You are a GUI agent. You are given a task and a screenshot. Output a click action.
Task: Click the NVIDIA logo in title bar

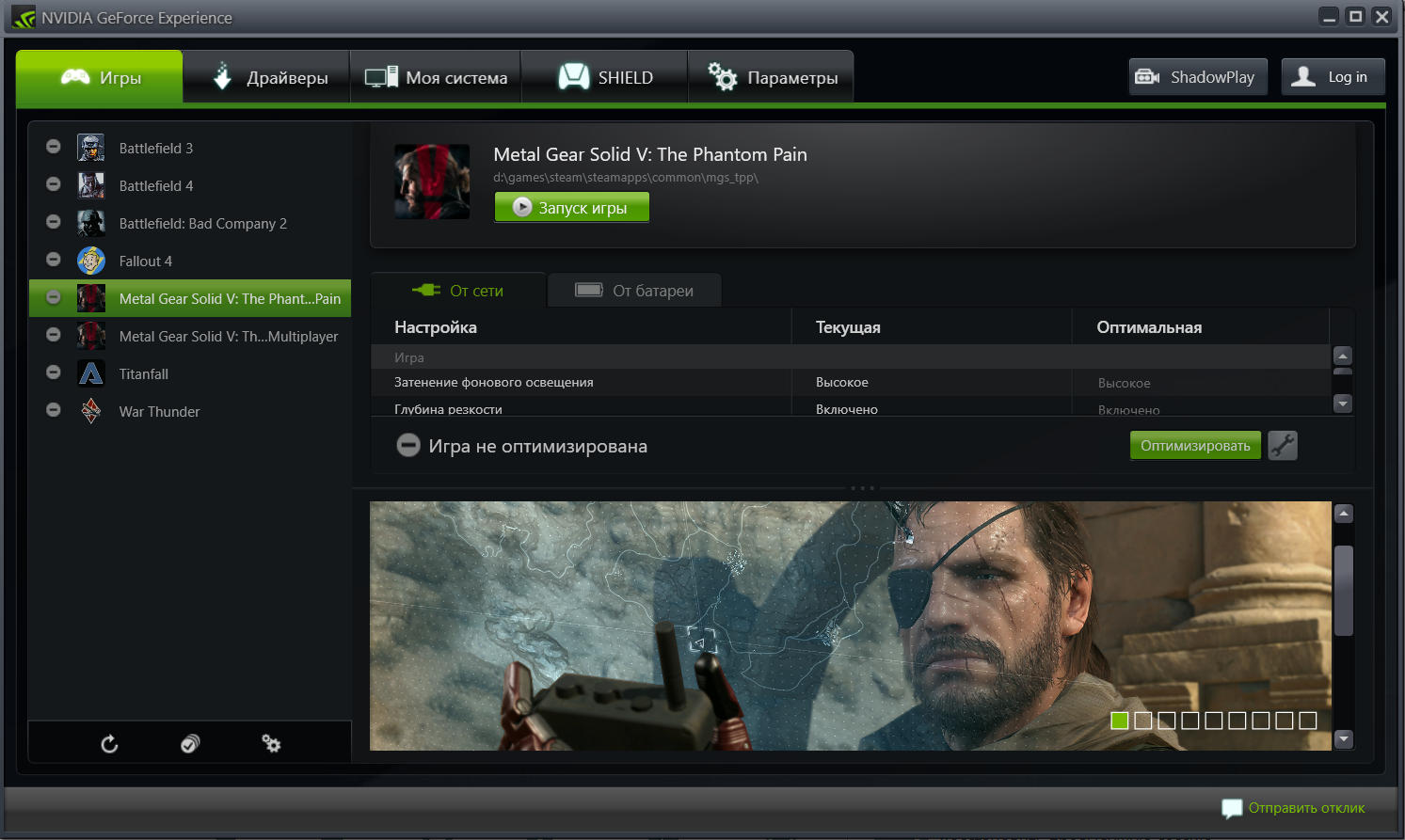coord(24,17)
